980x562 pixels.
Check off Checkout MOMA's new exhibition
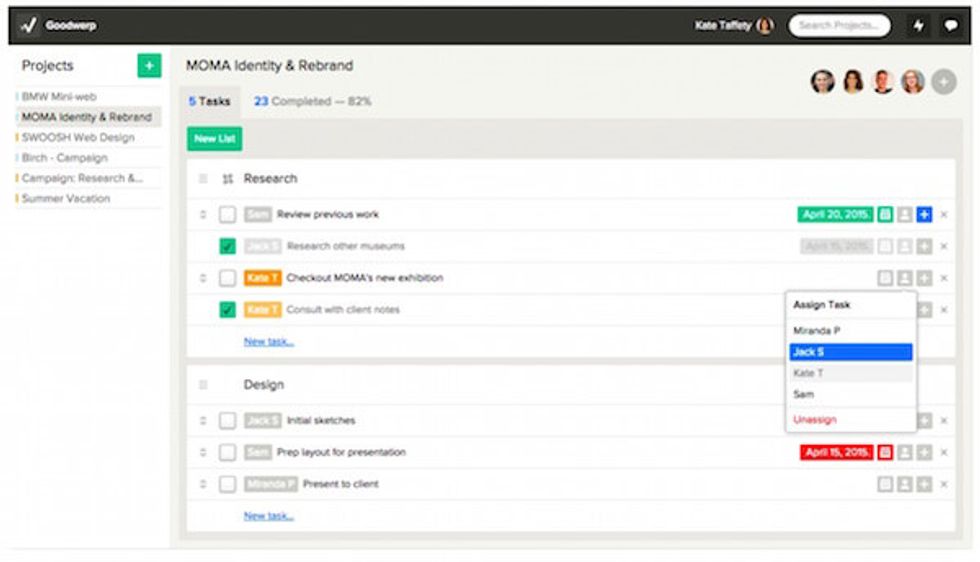coord(228,278)
